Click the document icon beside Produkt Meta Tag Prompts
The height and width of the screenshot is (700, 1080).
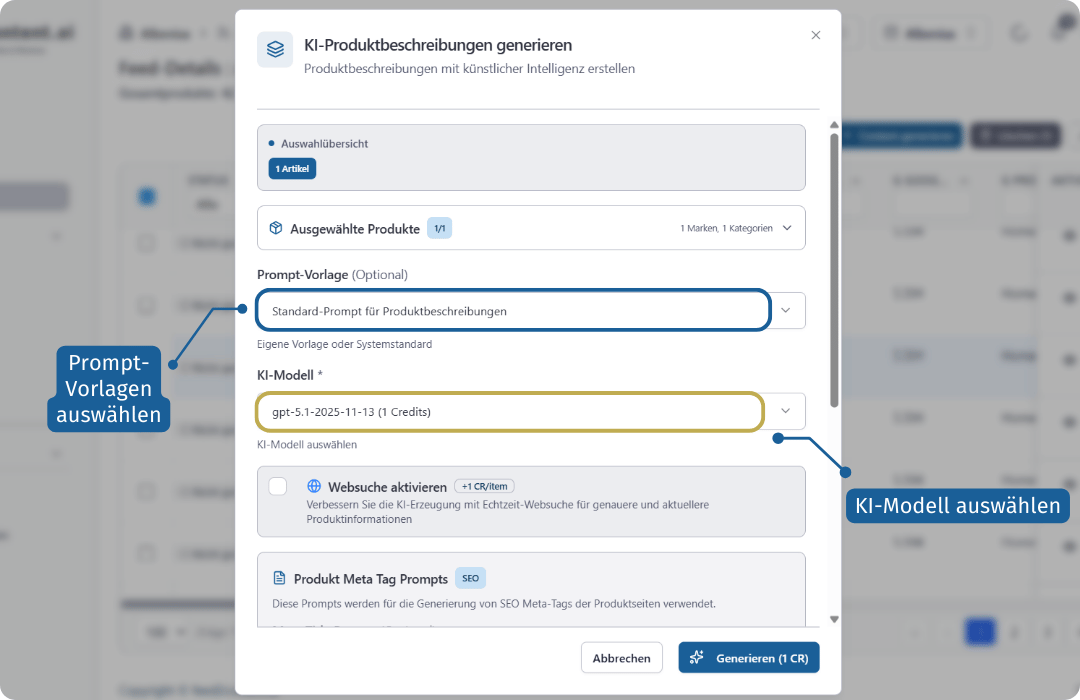tap(280, 578)
